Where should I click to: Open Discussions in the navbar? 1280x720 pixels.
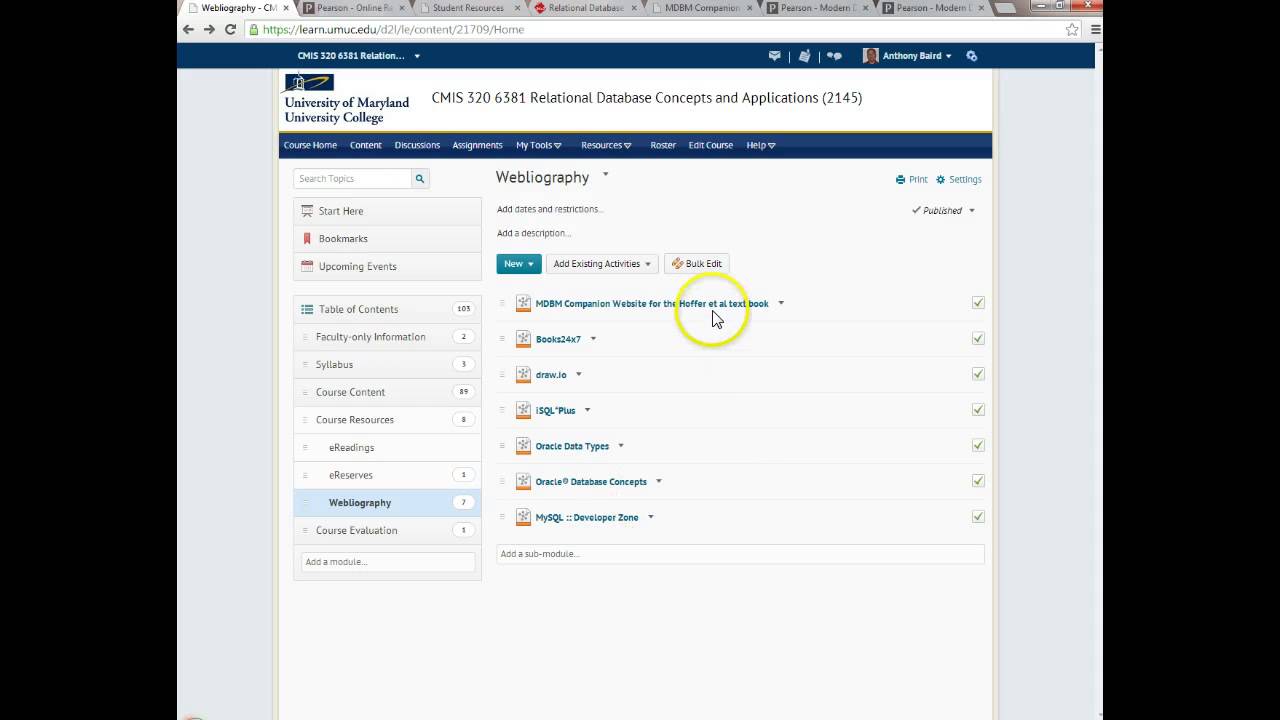(417, 145)
